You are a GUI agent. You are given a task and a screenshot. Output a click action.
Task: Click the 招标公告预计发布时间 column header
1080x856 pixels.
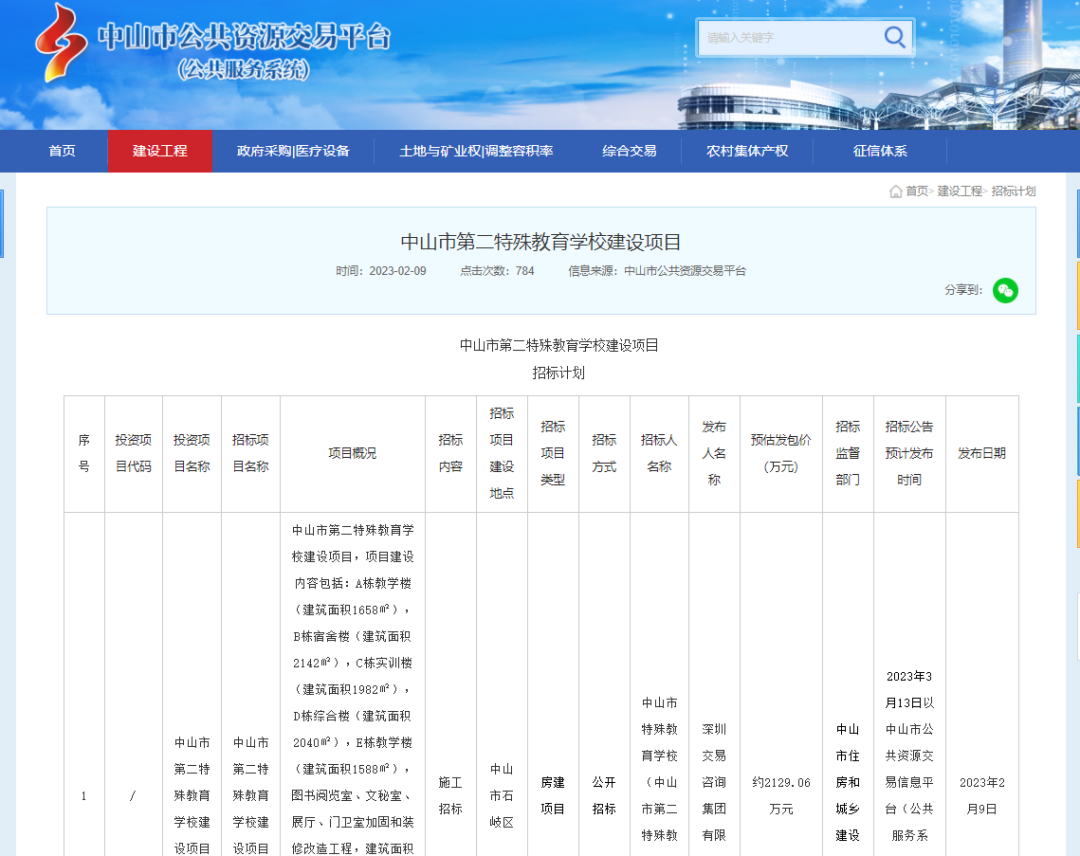click(x=909, y=453)
